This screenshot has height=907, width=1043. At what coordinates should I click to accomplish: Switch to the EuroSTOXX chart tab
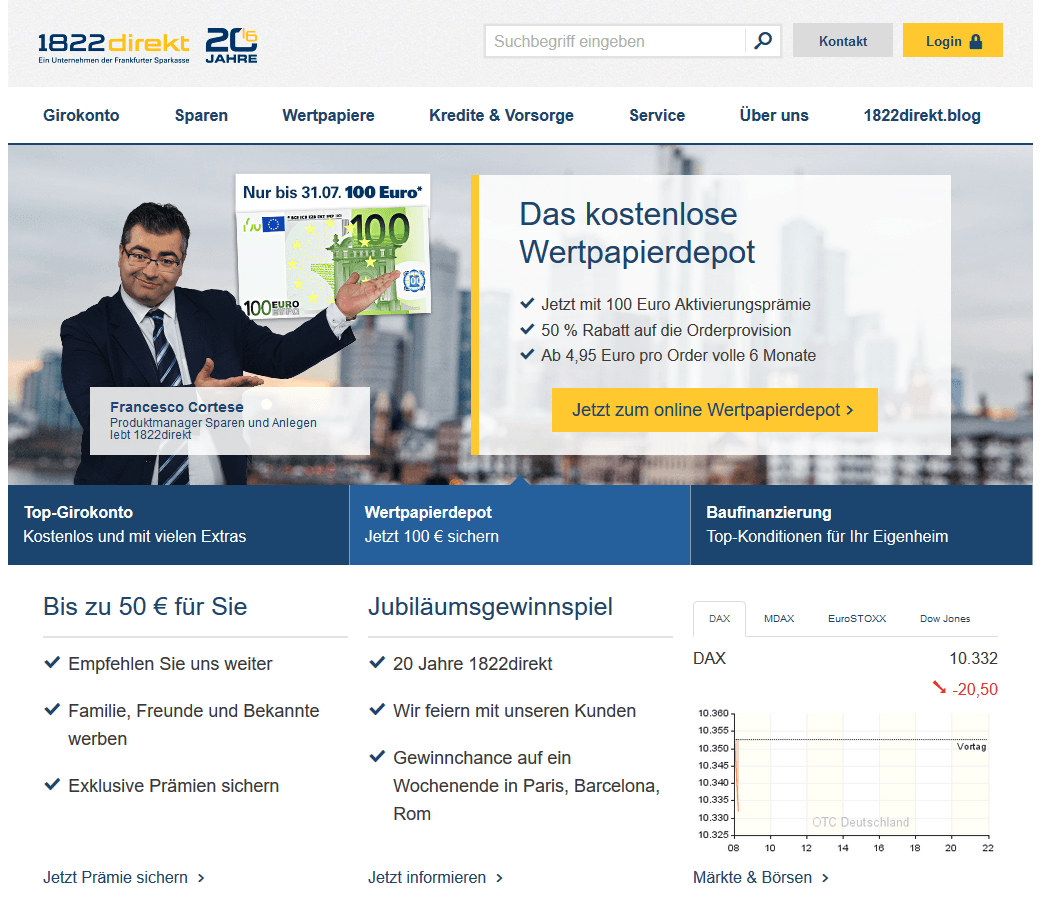[x=857, y=619]
